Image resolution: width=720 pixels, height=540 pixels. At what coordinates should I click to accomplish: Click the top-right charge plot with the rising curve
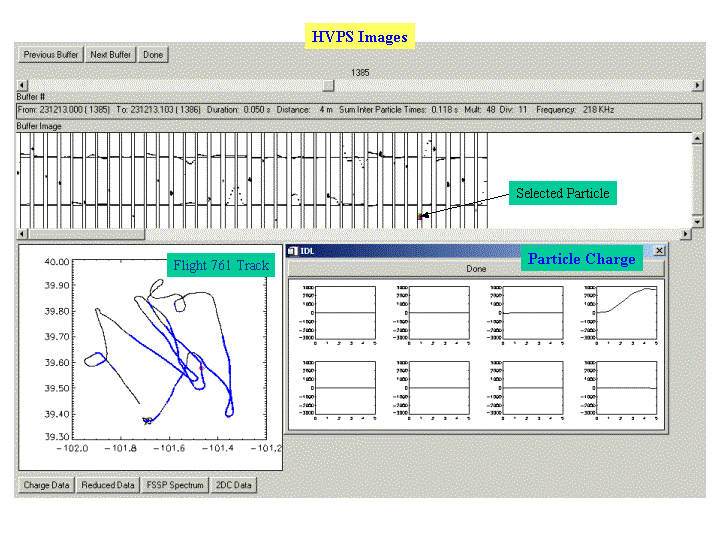627,313
